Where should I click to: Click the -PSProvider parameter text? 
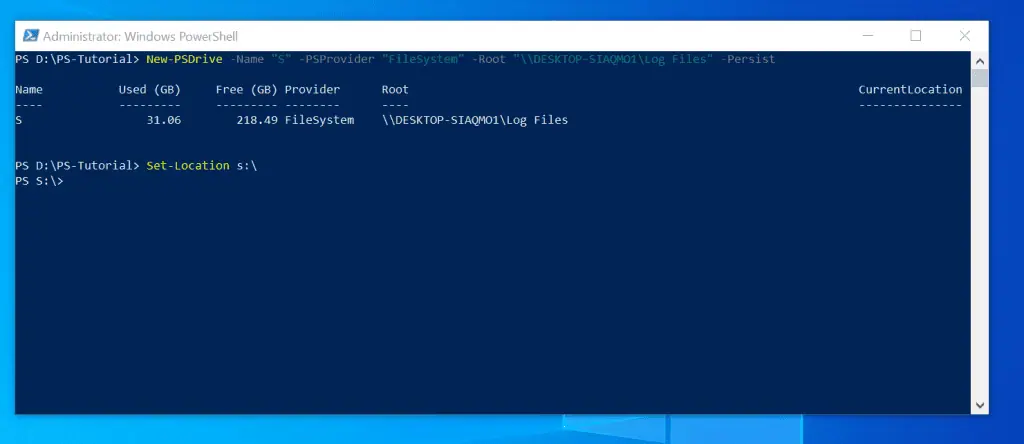337,59
